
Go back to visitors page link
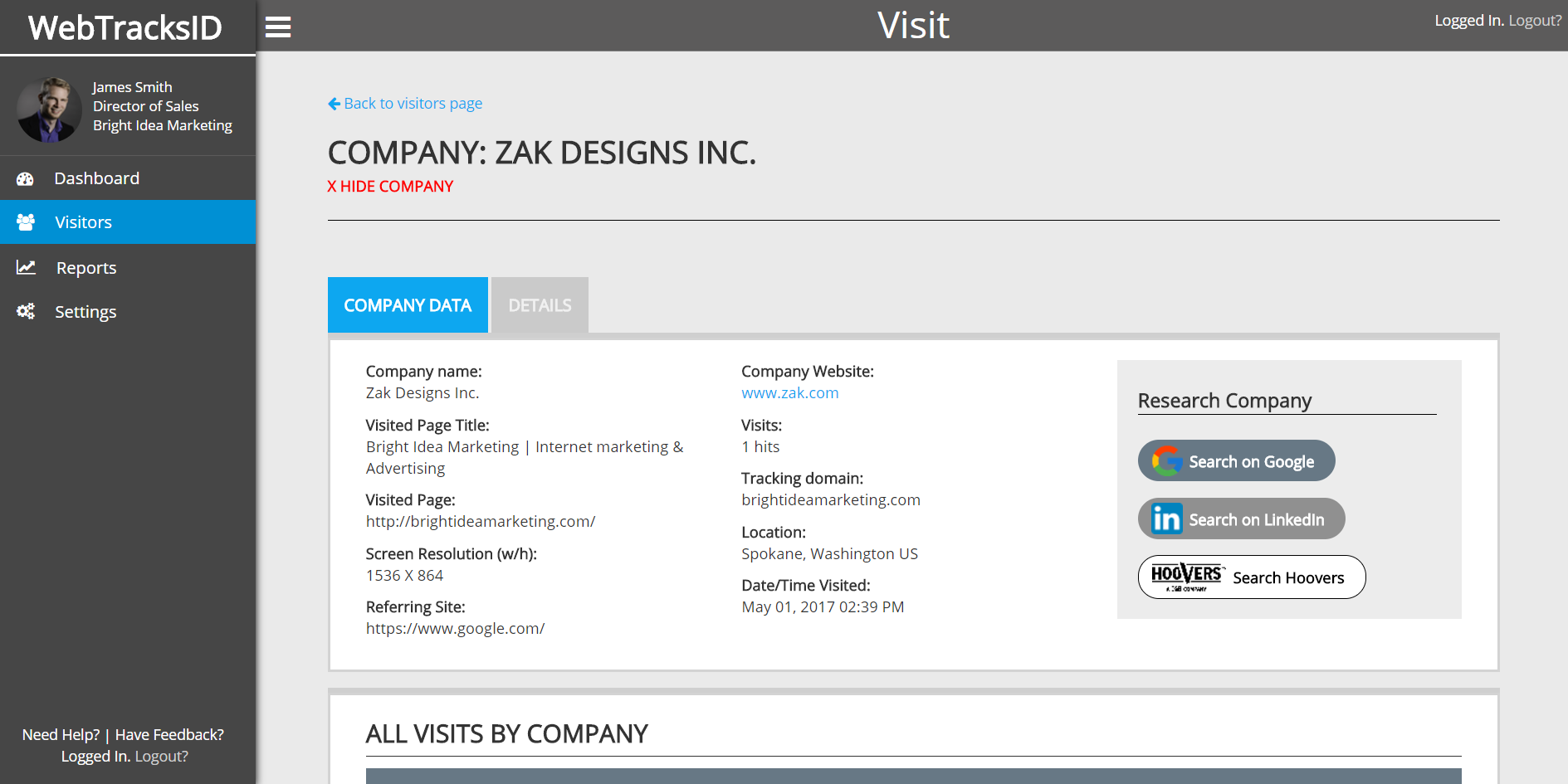click(405, 104)
